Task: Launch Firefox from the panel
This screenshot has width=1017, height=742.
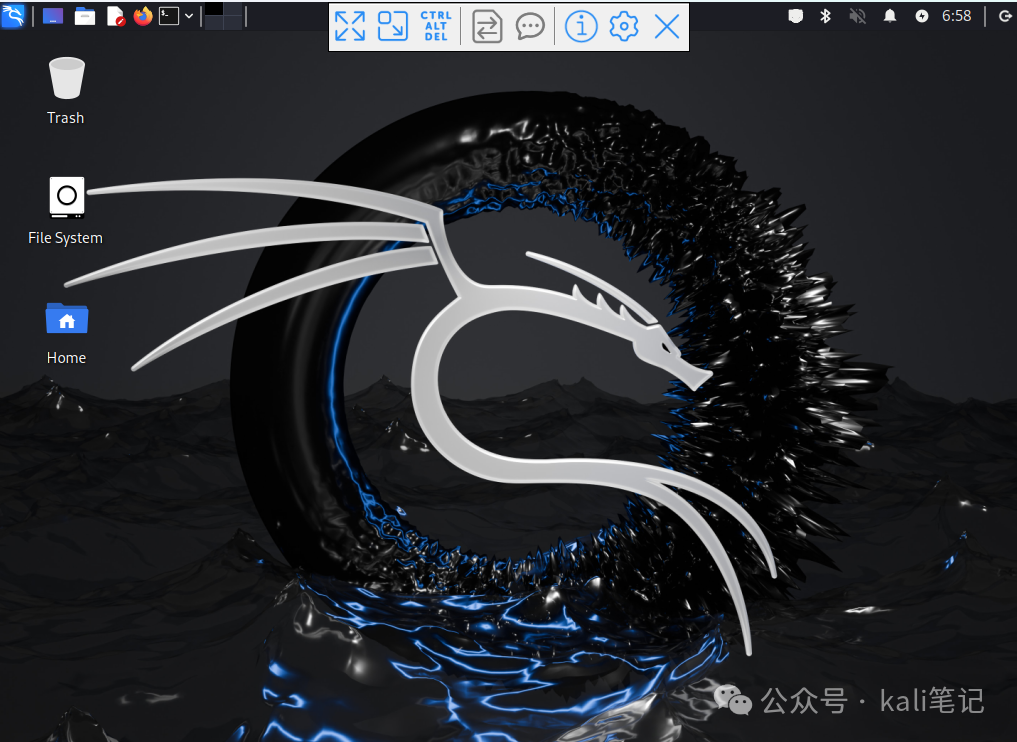Action: (x=143, y=16)
